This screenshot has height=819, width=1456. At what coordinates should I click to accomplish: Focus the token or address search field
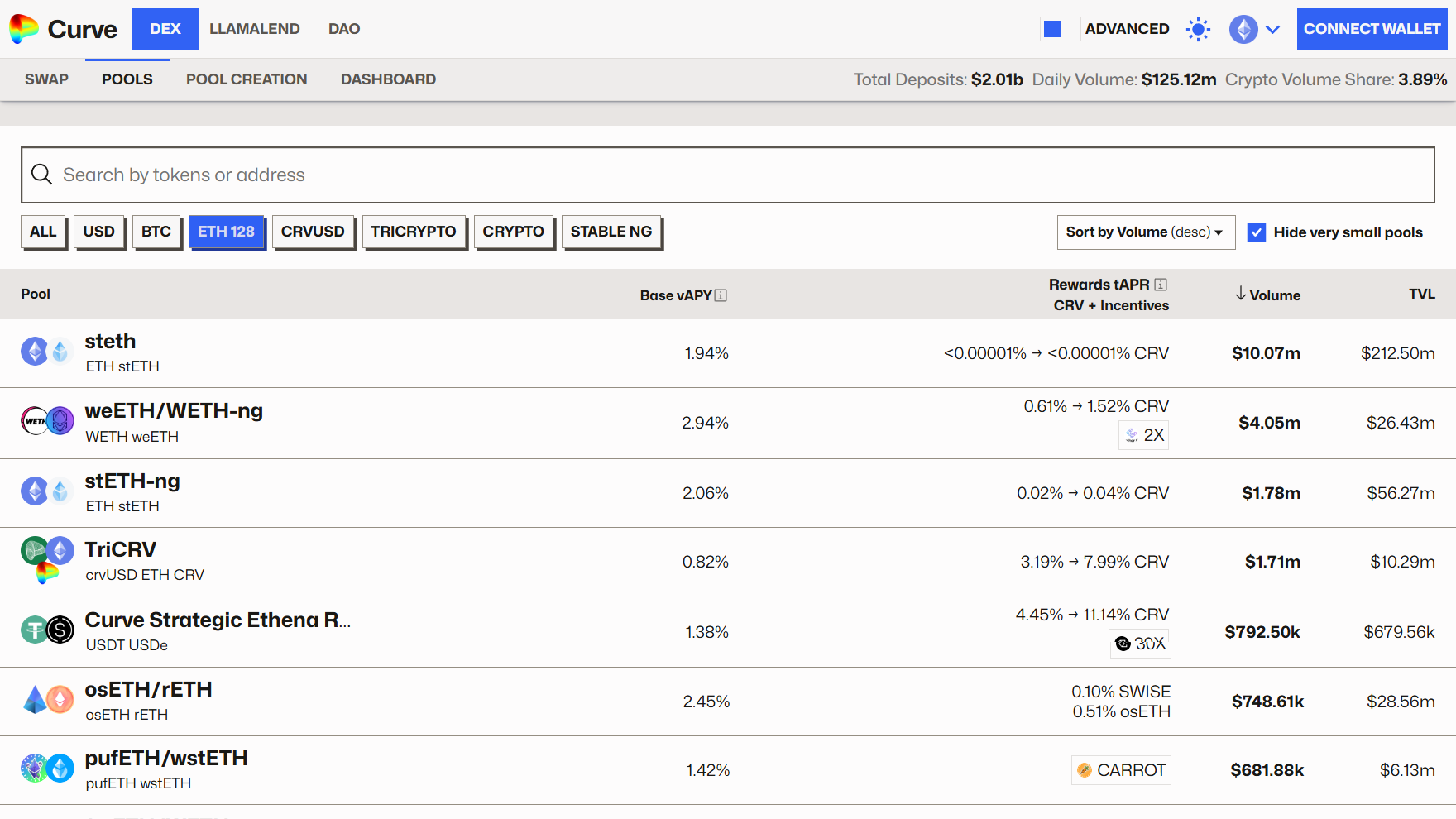728,175
